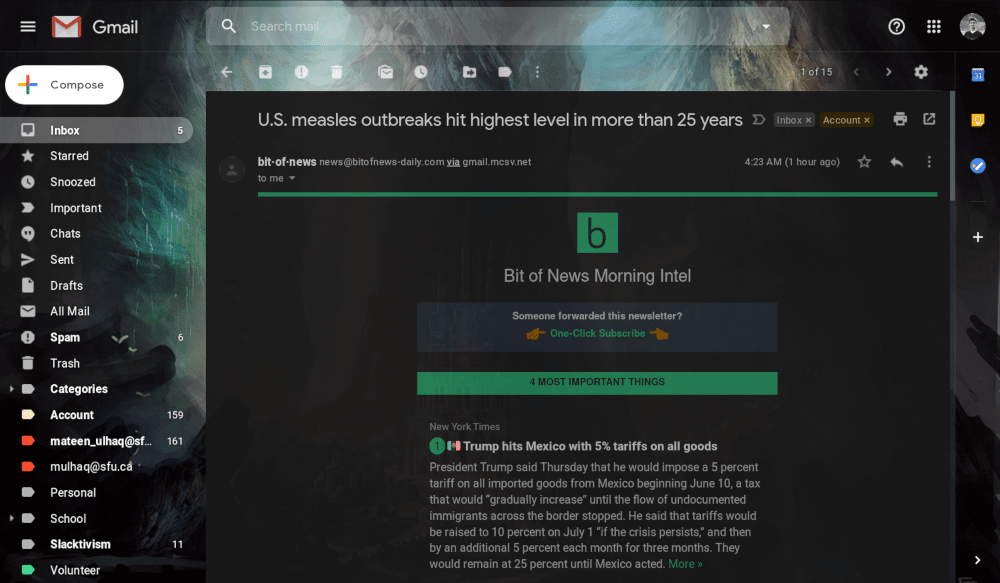Reply to the bit-of-news message
Viewport: 1000px width, 583px height.
(896, 161)
